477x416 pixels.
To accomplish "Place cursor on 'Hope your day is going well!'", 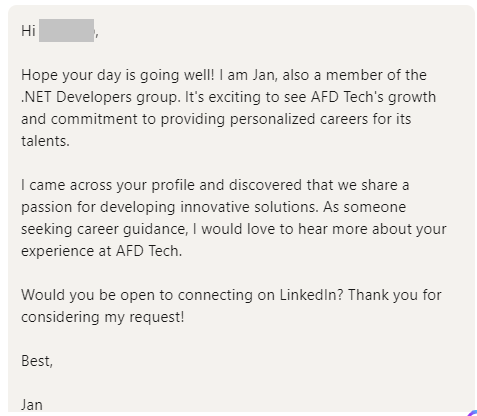I will [x=118, y=75].
